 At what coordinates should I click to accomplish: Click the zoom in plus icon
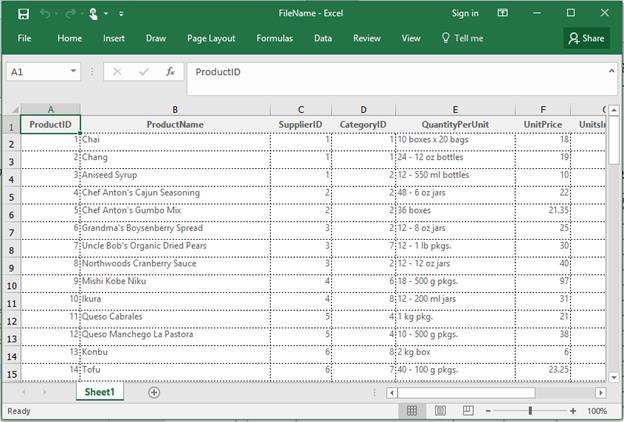point(573,411)
